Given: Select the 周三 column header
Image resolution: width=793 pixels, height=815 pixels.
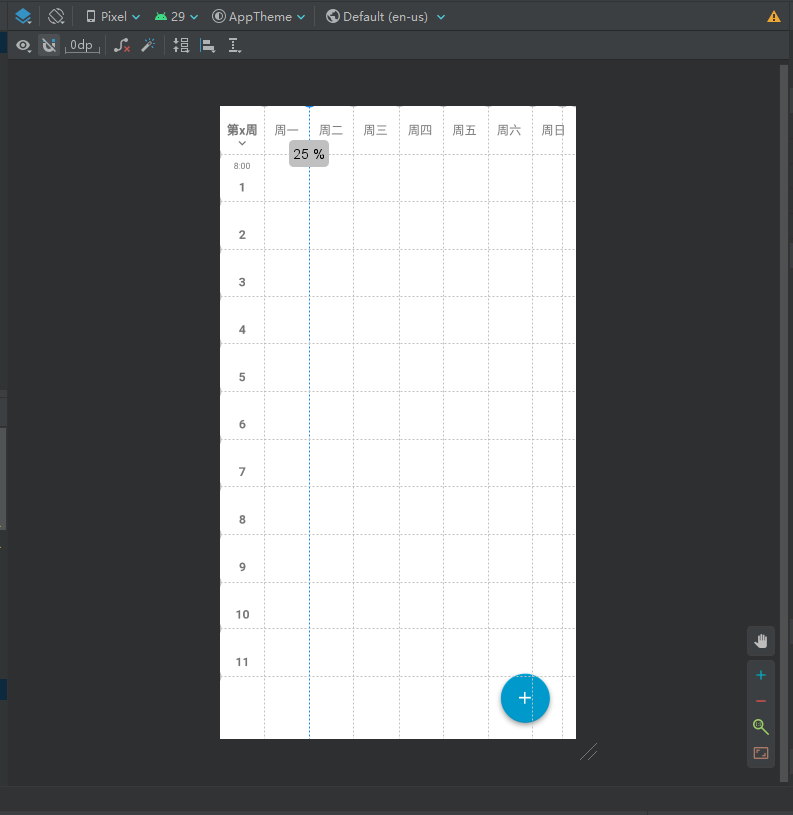Looking at the screenshot, I should click(x=375, y=130).
